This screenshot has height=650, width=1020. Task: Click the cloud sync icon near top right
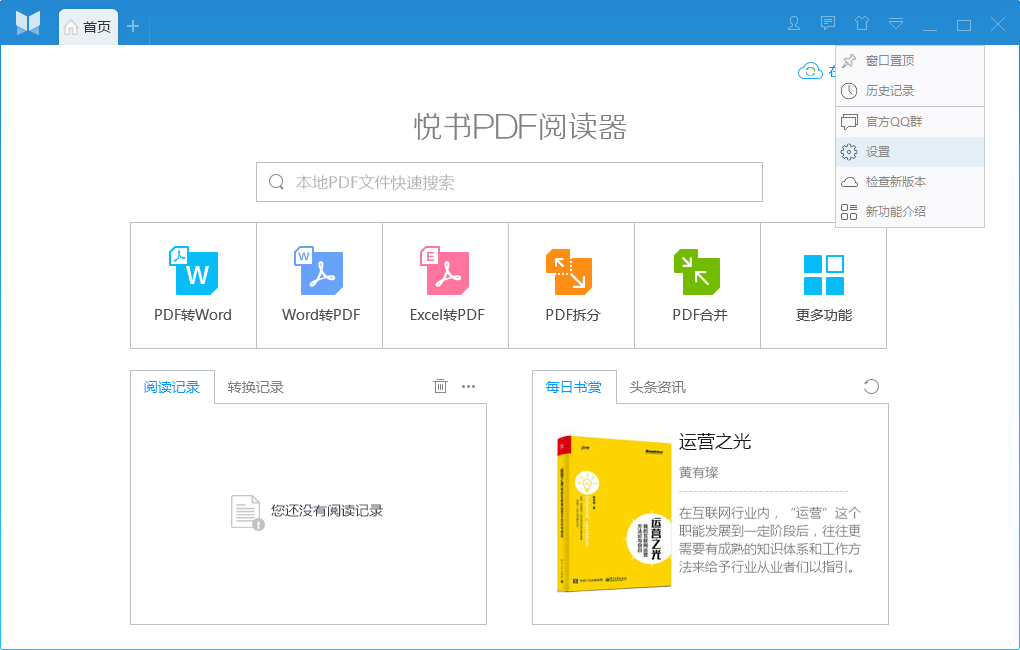point(810,70)
